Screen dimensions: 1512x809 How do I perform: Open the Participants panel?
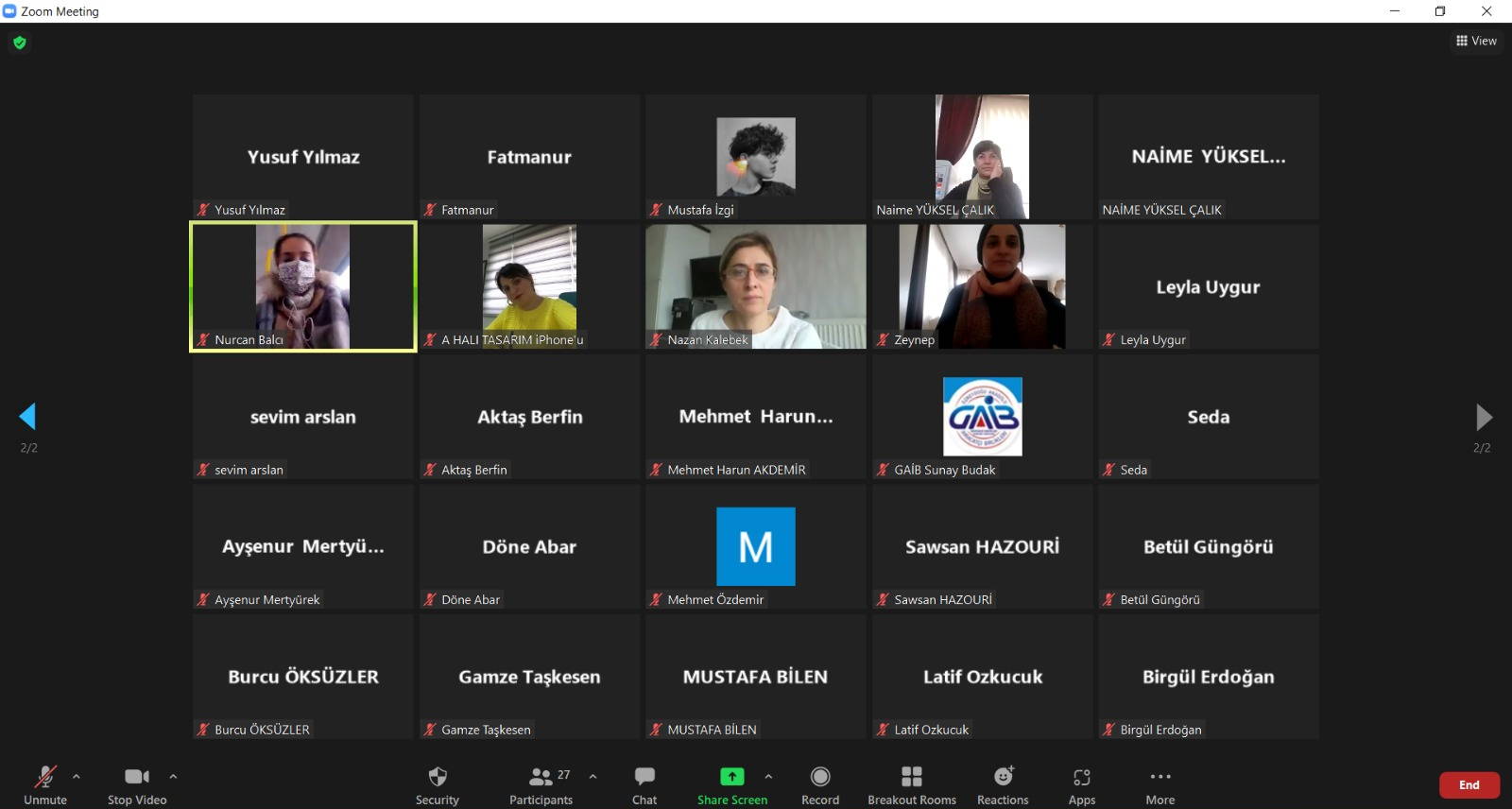click(x=541, y=783)
